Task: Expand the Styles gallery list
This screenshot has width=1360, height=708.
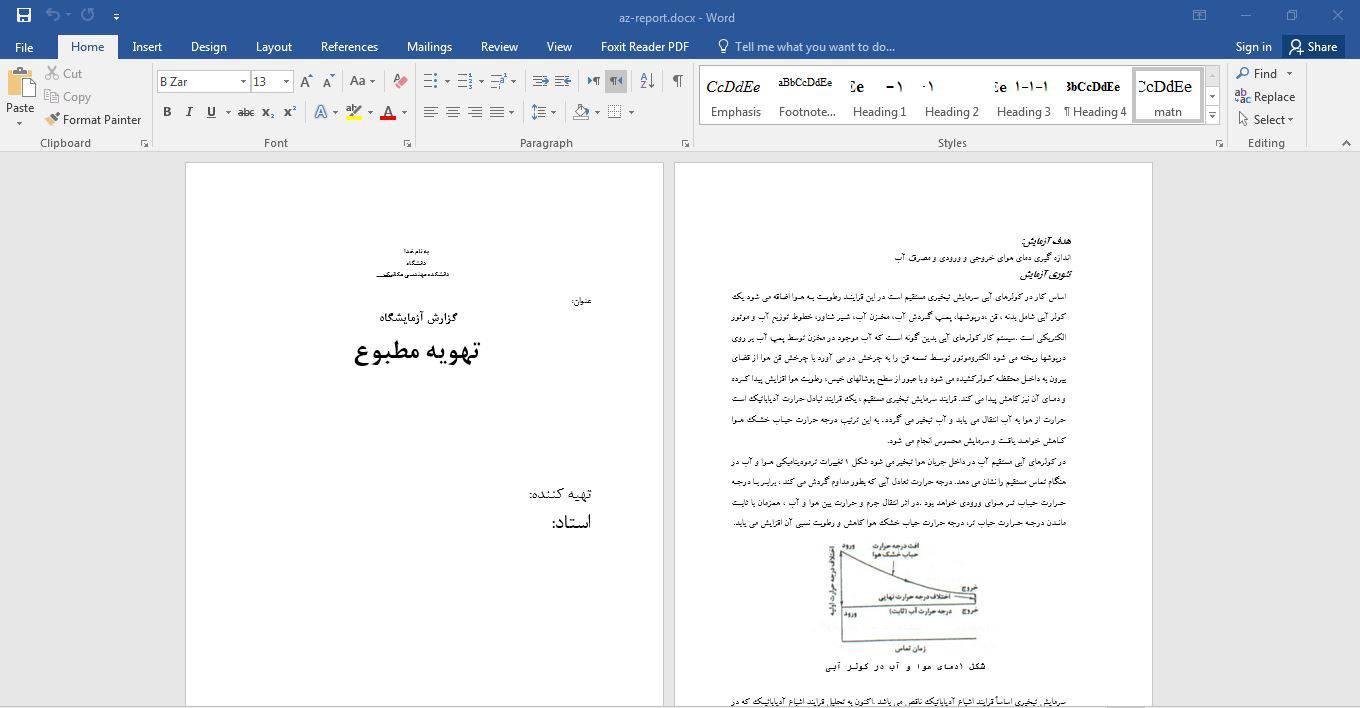Action: [1212, 116]
